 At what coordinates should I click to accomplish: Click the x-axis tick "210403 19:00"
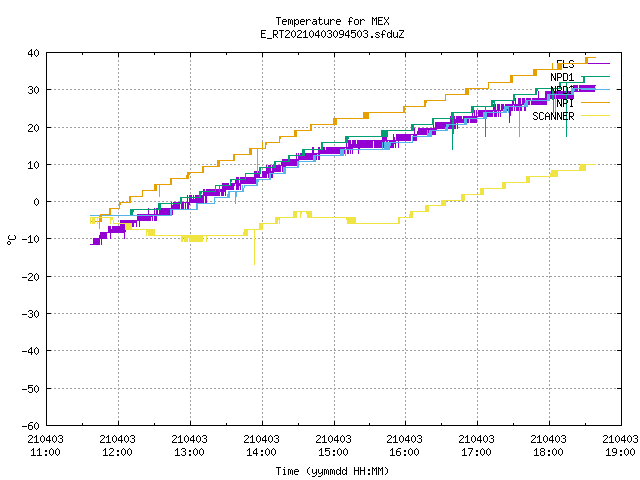click(620, 446)
